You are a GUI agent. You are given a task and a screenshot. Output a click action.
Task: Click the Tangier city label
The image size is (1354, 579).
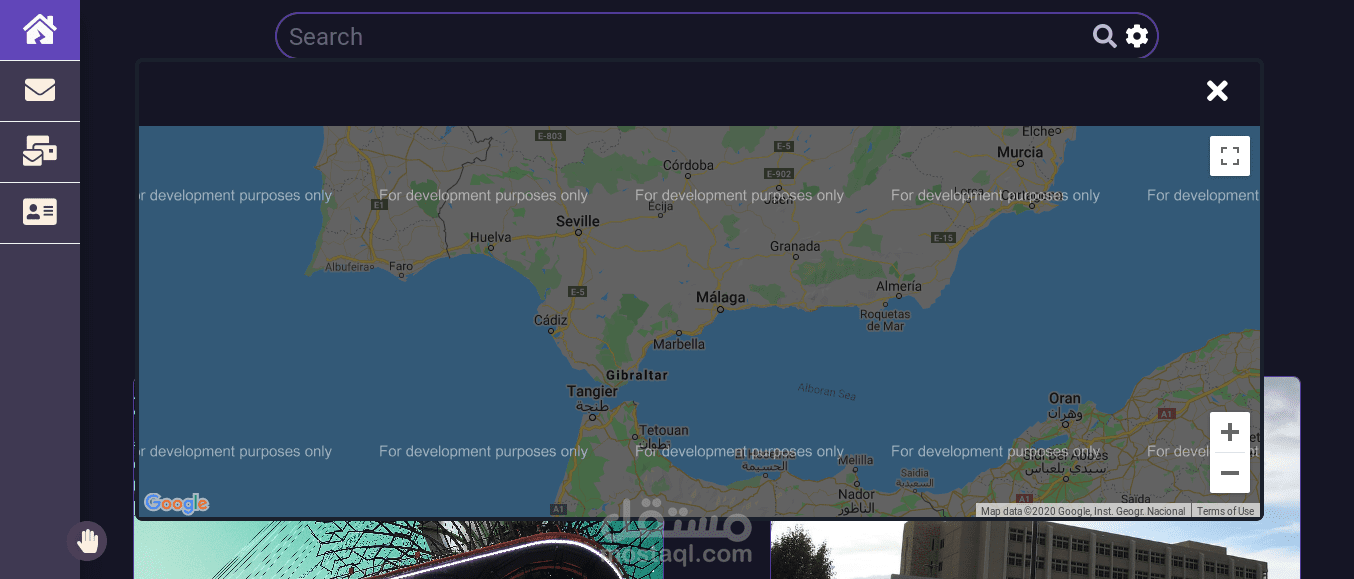pos(593,391)
